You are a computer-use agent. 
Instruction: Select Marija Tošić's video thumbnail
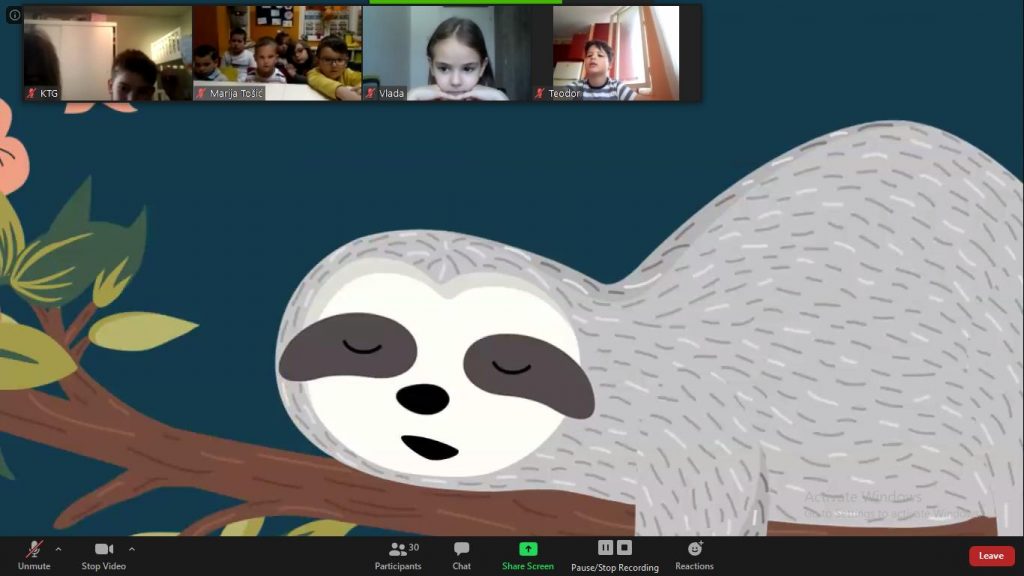pyautogui.click(x=277, y=52)
